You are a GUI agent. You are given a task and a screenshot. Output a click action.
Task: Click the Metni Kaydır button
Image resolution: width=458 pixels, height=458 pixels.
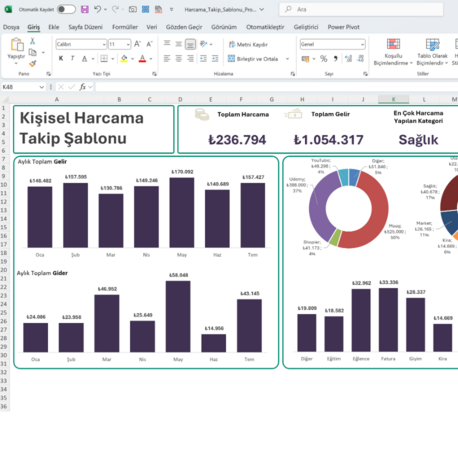(248, 44)
